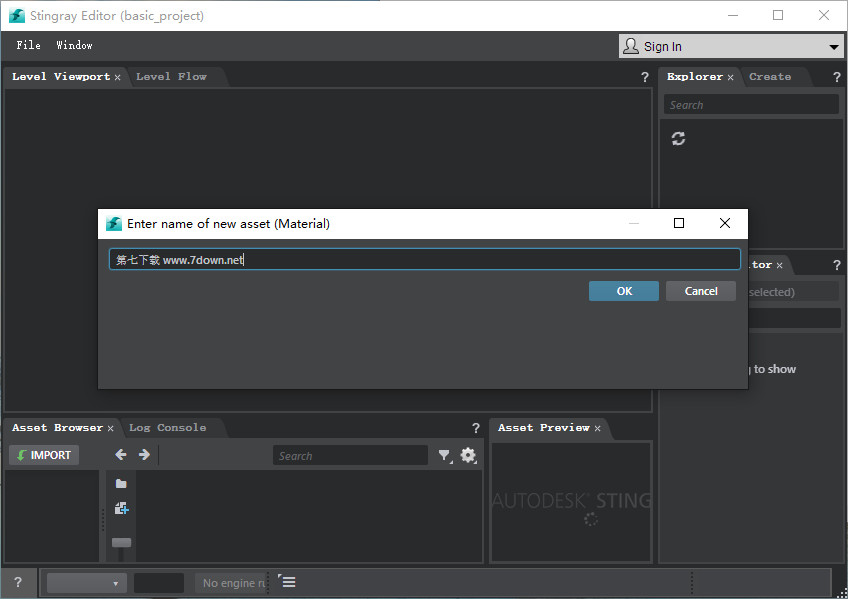Click the create new asset icon
Screen dimensions: 848x599
(x=121, y=508)
